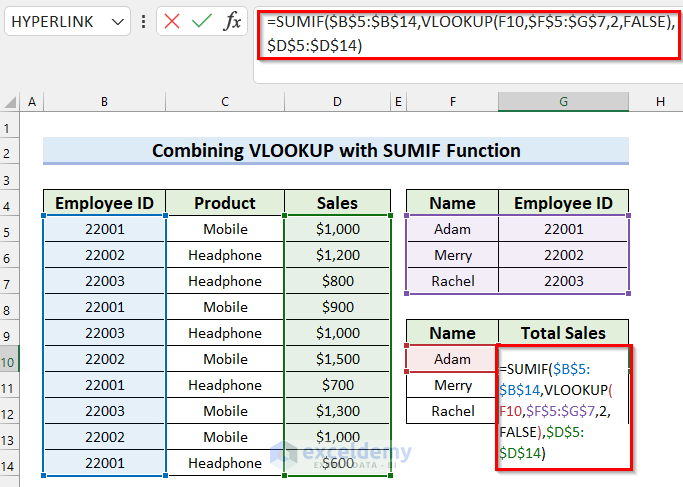Viewport: 683px width, 487px height.
Task: Click the title cell 'Combining VLOOKUP with SUMIF Function'
Action: [x=336, y=151]
